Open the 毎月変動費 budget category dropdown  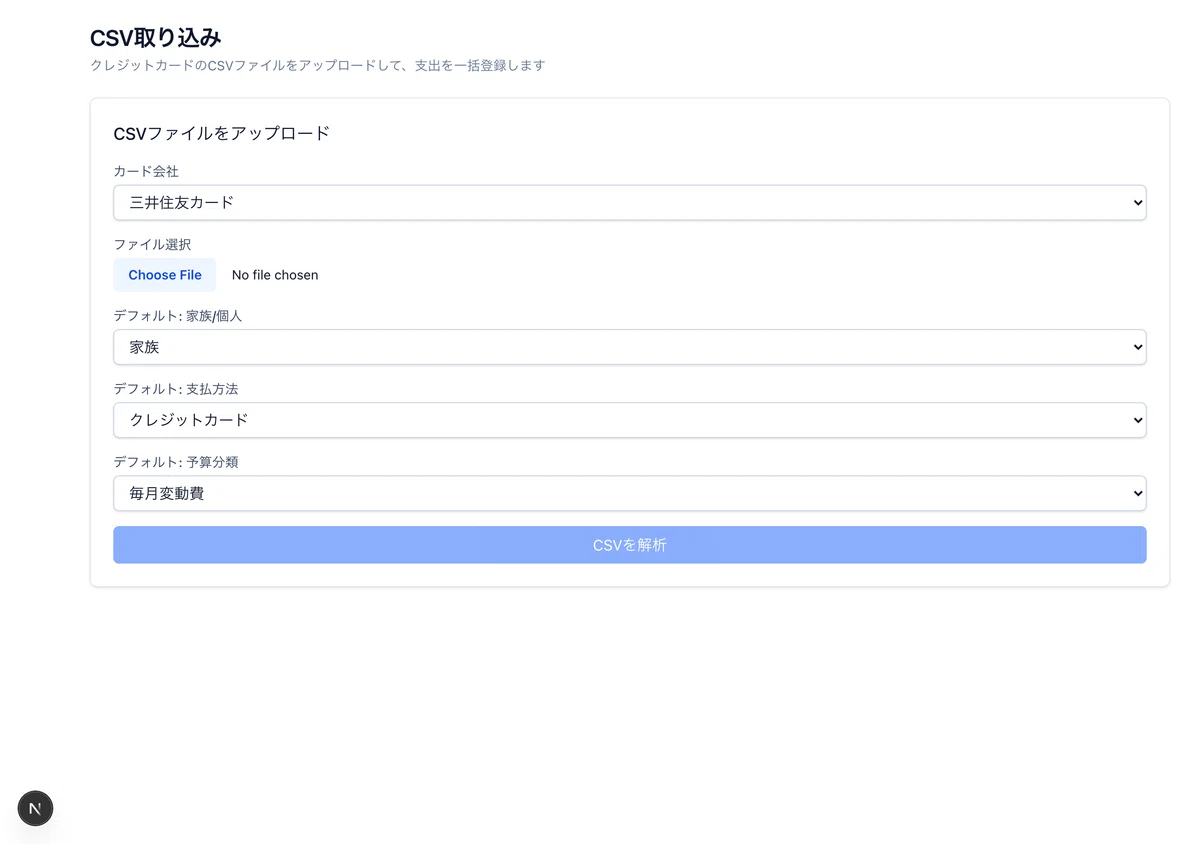(x=630, y=493)
